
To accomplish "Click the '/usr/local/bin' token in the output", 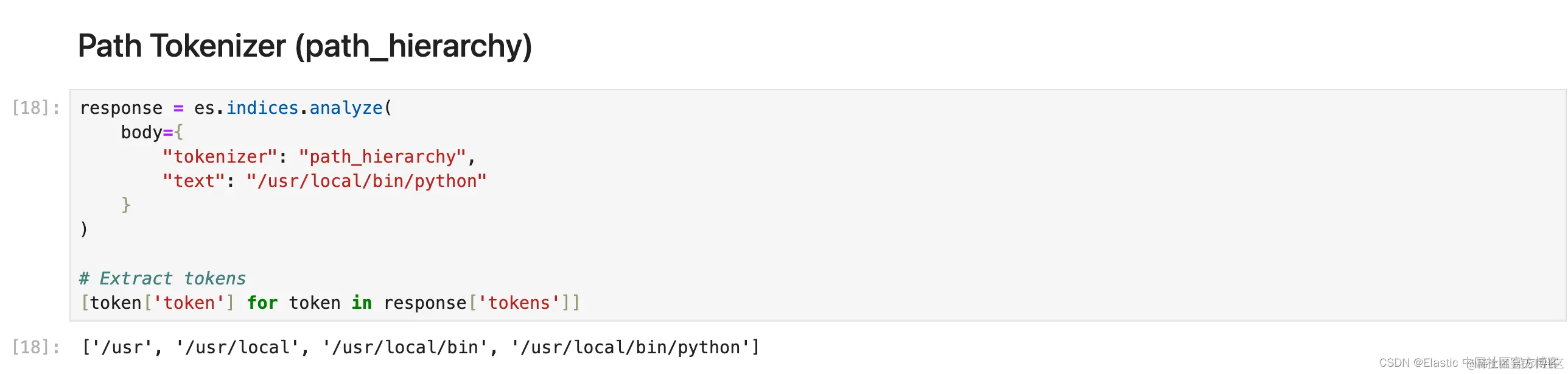I will pos(405,347).
